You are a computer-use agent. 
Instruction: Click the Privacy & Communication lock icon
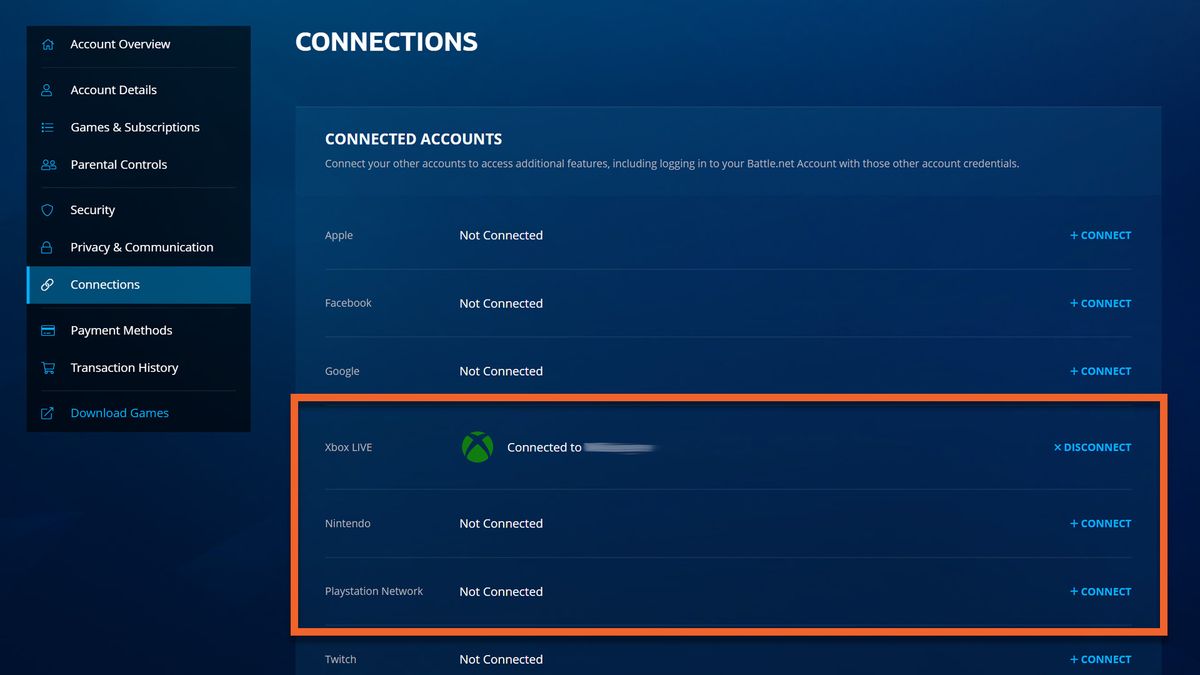pos(47,247)
